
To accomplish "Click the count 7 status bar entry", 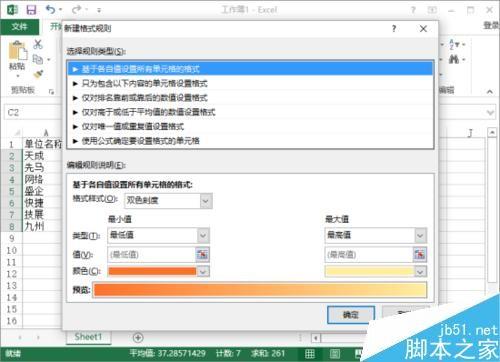I will pos(228,353).
